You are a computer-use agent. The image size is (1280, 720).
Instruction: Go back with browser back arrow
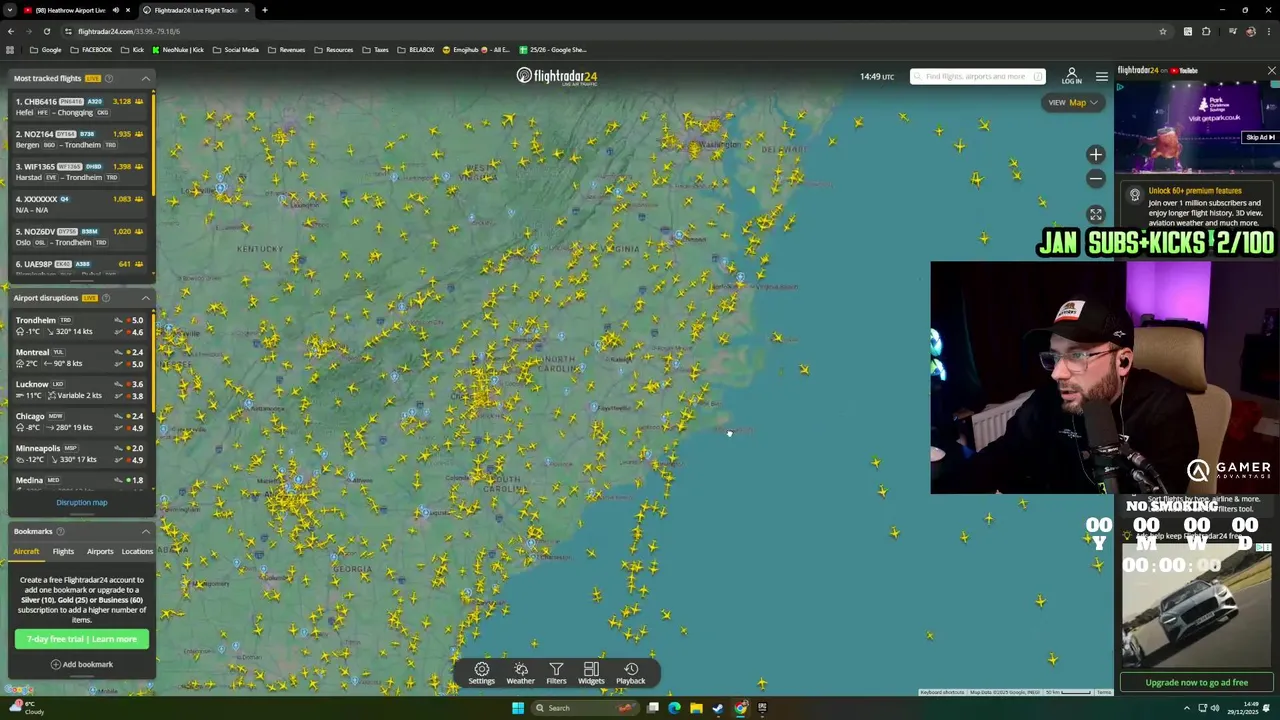pyautogui.click(x=10, y=31)
